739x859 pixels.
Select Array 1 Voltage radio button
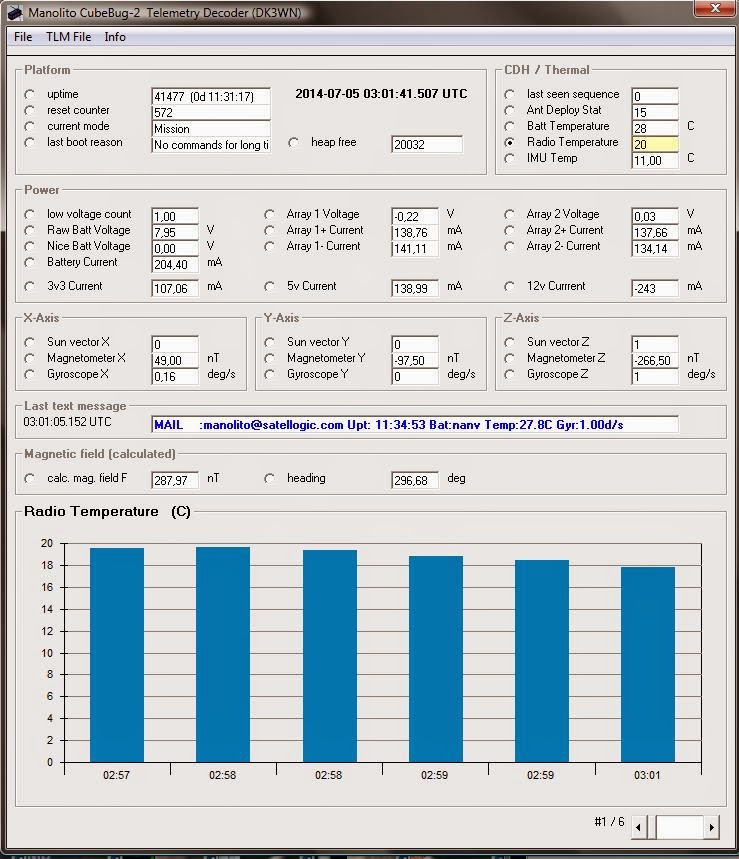(x=269, y=214)
